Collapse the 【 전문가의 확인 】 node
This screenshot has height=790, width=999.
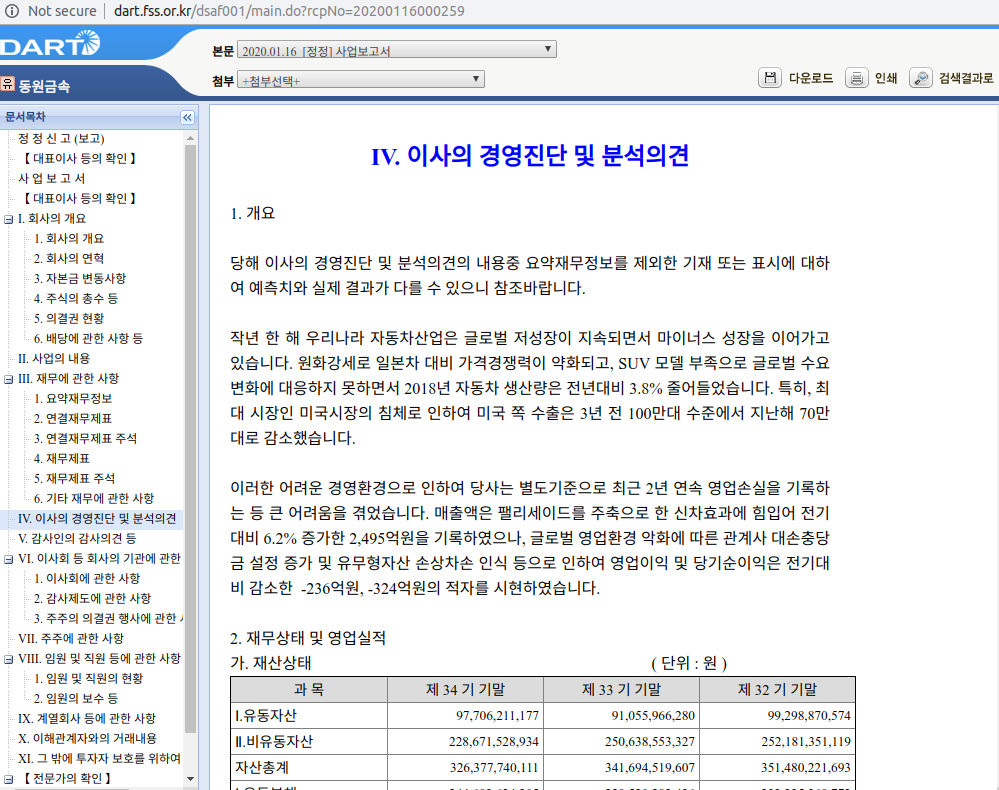(x=8, y=779)
